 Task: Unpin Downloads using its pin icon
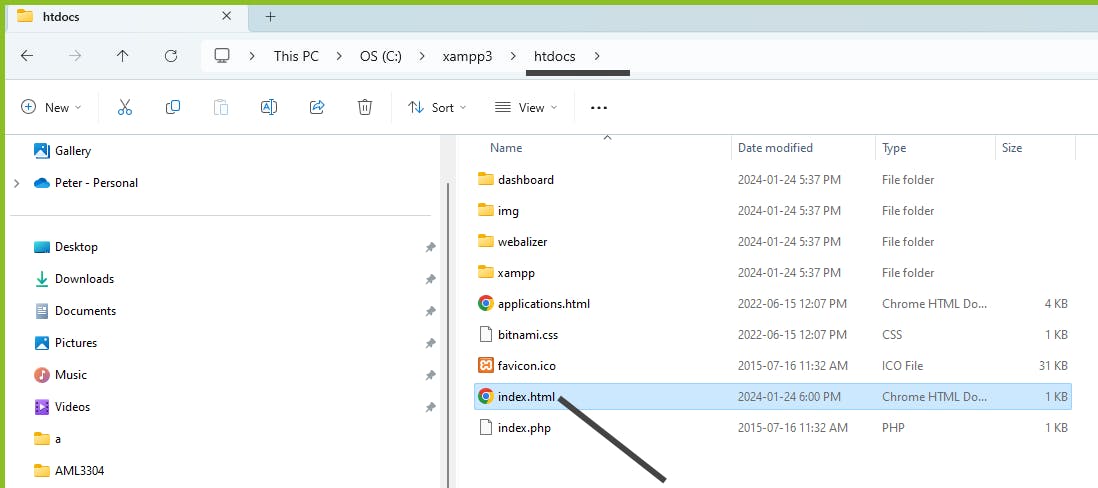coord(431,279)
